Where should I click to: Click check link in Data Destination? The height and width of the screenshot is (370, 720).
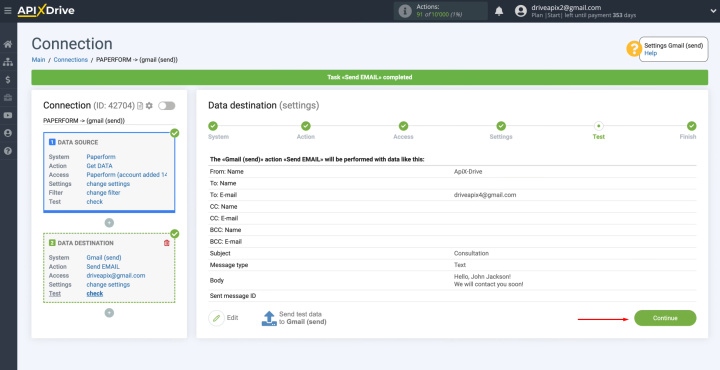point(95,294)
